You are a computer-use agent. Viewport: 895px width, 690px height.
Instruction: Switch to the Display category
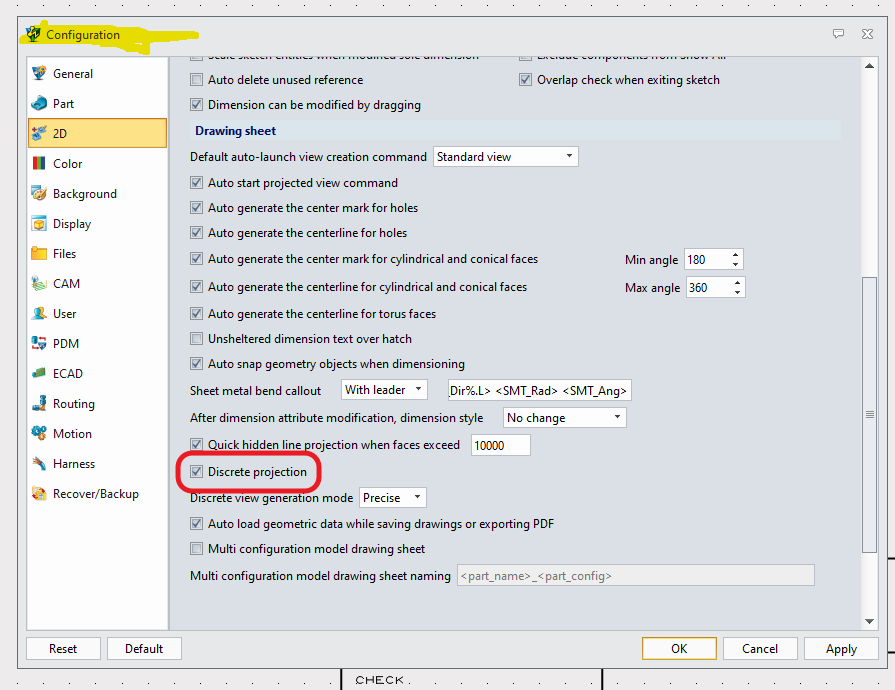(x=72, y=224)
